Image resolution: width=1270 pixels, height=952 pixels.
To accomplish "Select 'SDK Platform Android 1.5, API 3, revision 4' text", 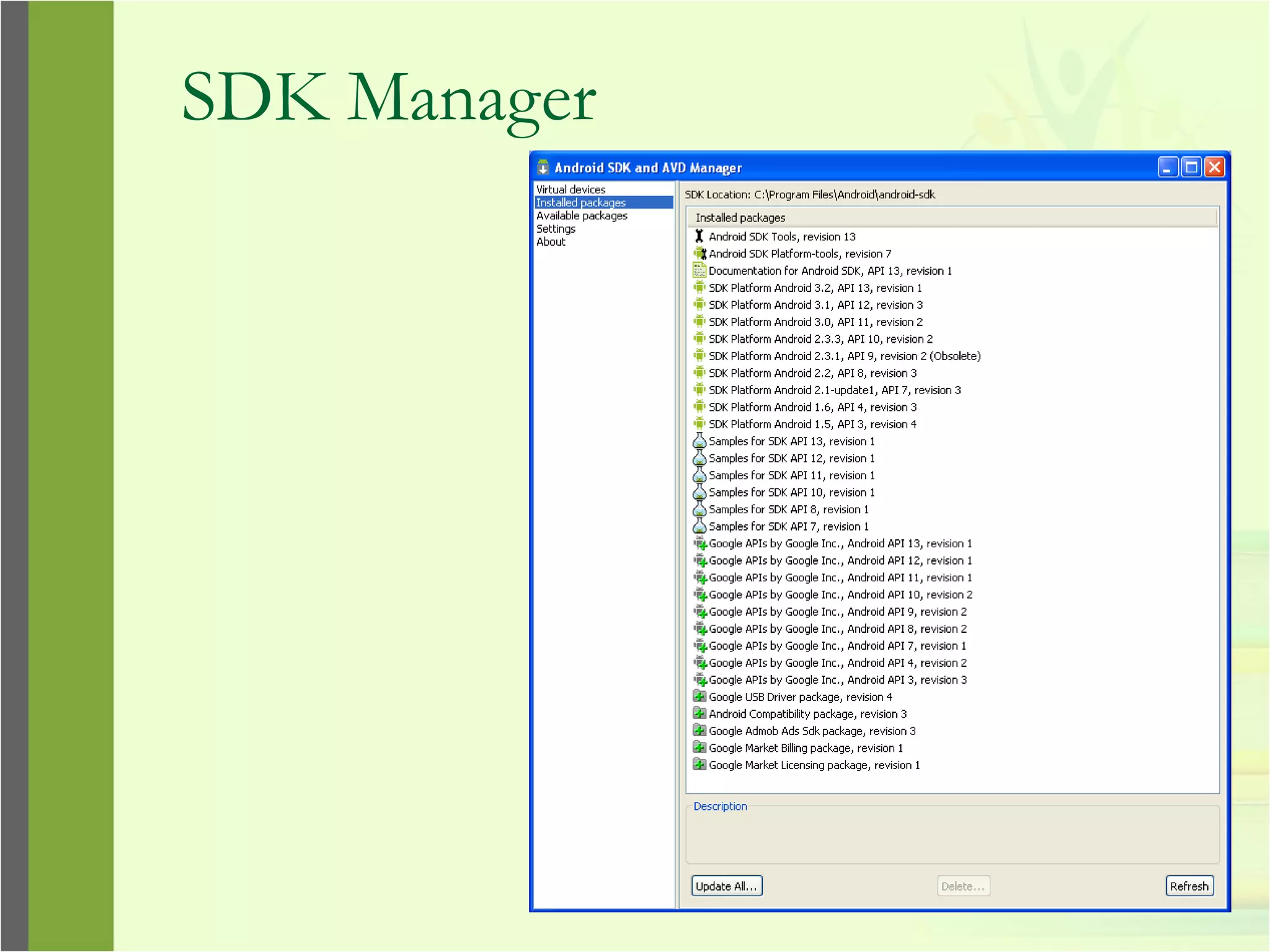I will coord(812,424).
